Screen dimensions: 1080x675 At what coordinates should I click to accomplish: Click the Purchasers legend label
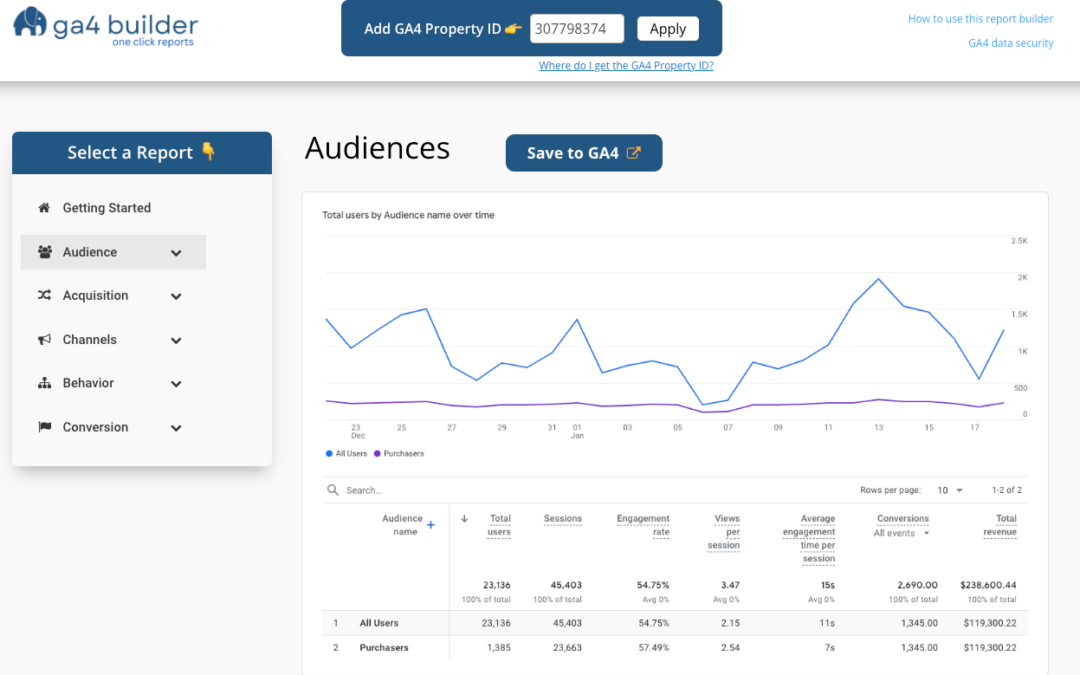coord(404,453)
